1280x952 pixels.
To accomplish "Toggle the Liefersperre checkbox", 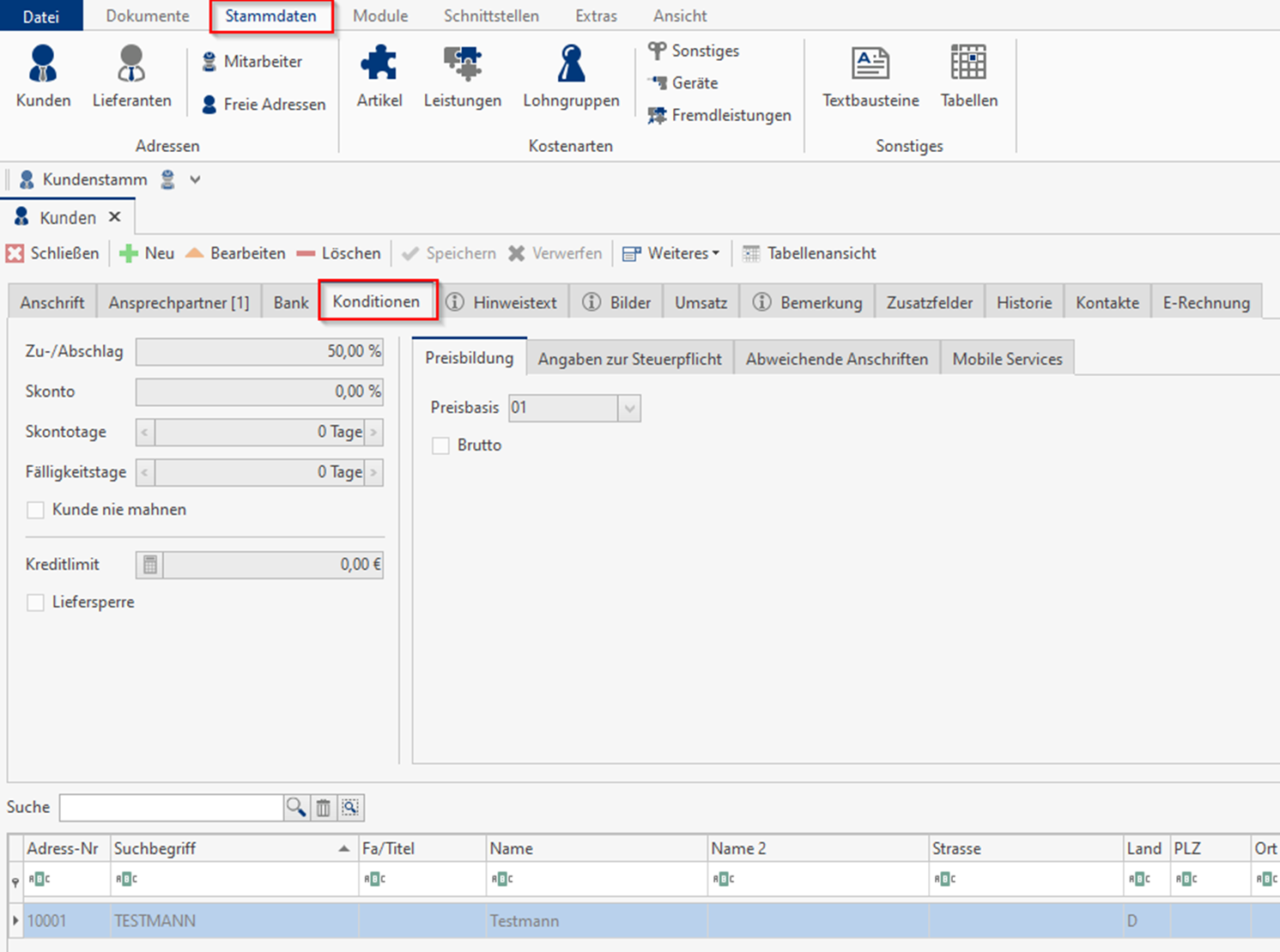I will 36,603.
